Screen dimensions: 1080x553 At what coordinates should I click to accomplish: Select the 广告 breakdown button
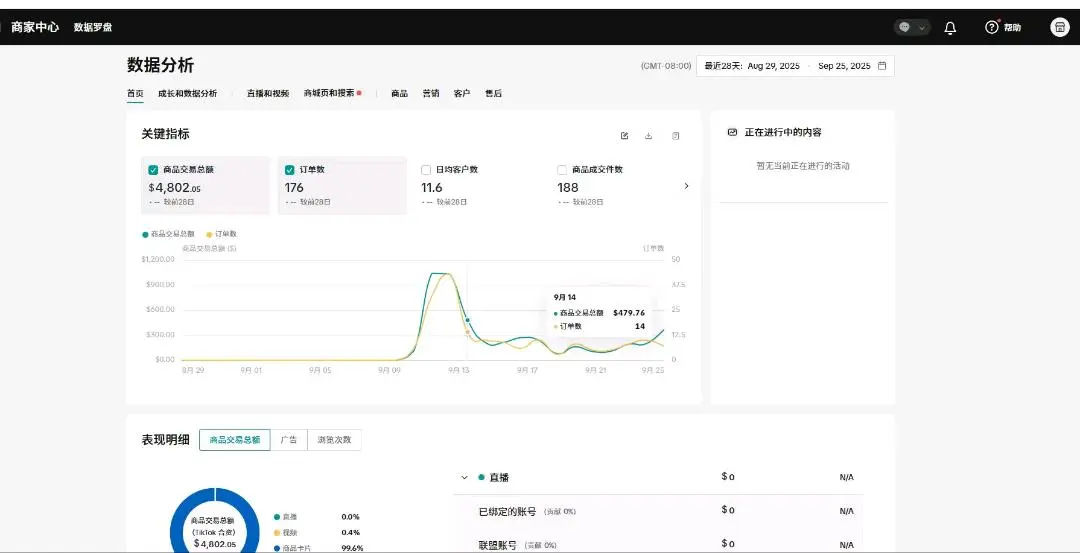coord(288,440)
